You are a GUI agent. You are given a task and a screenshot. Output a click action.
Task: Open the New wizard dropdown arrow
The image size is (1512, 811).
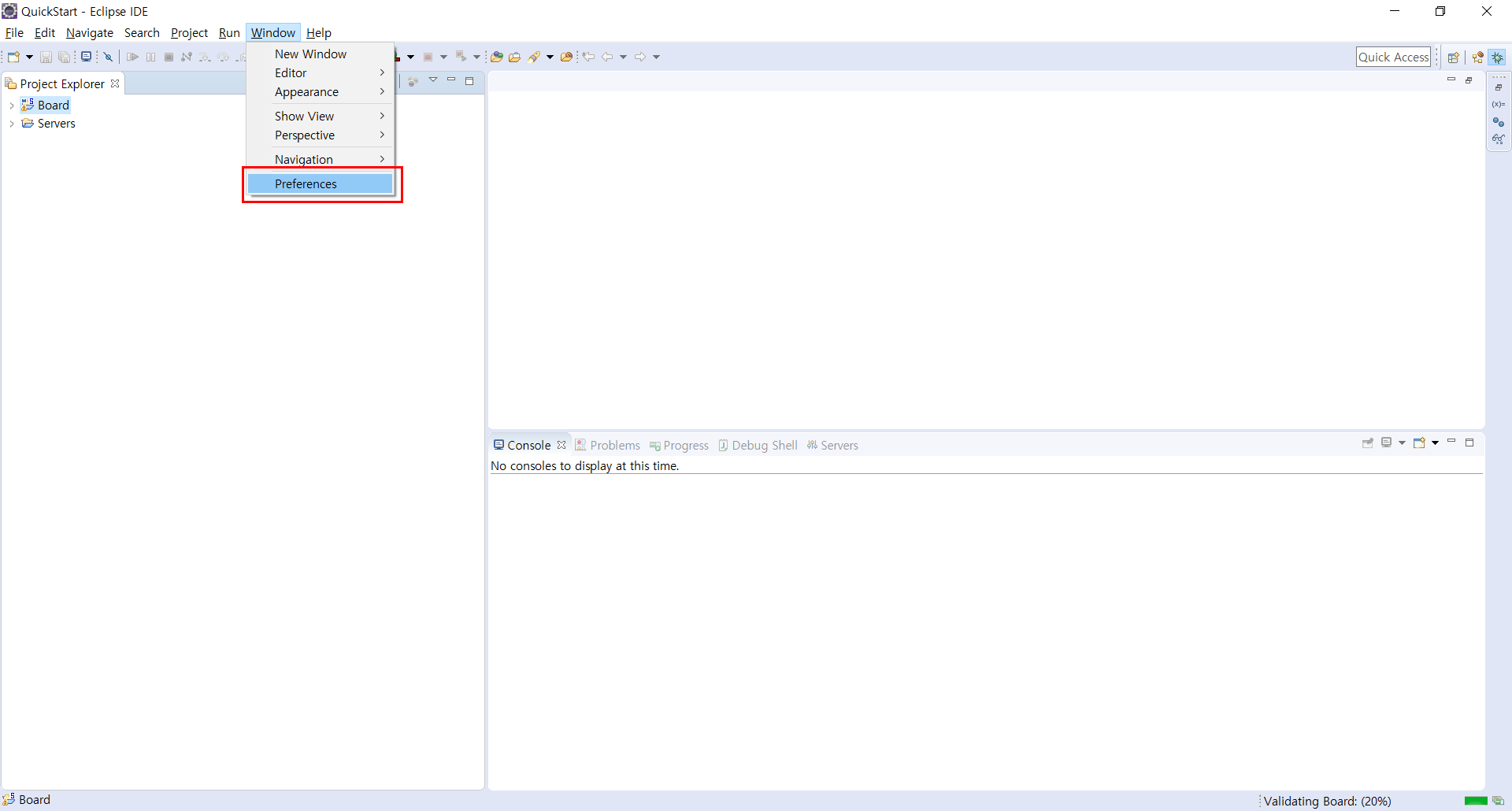(29, 57)
